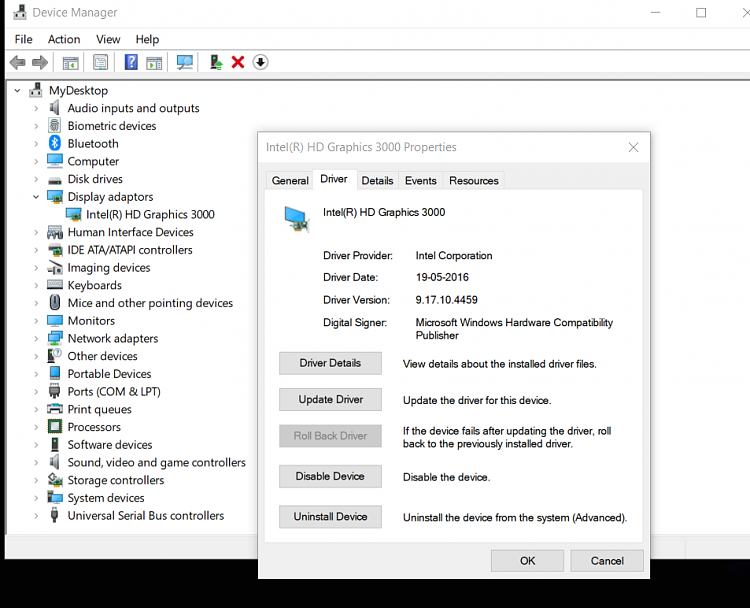The height and width of the screenshot is (608, 750).
Task: Click the Print queues printer icon
Action: coord(55,409)
